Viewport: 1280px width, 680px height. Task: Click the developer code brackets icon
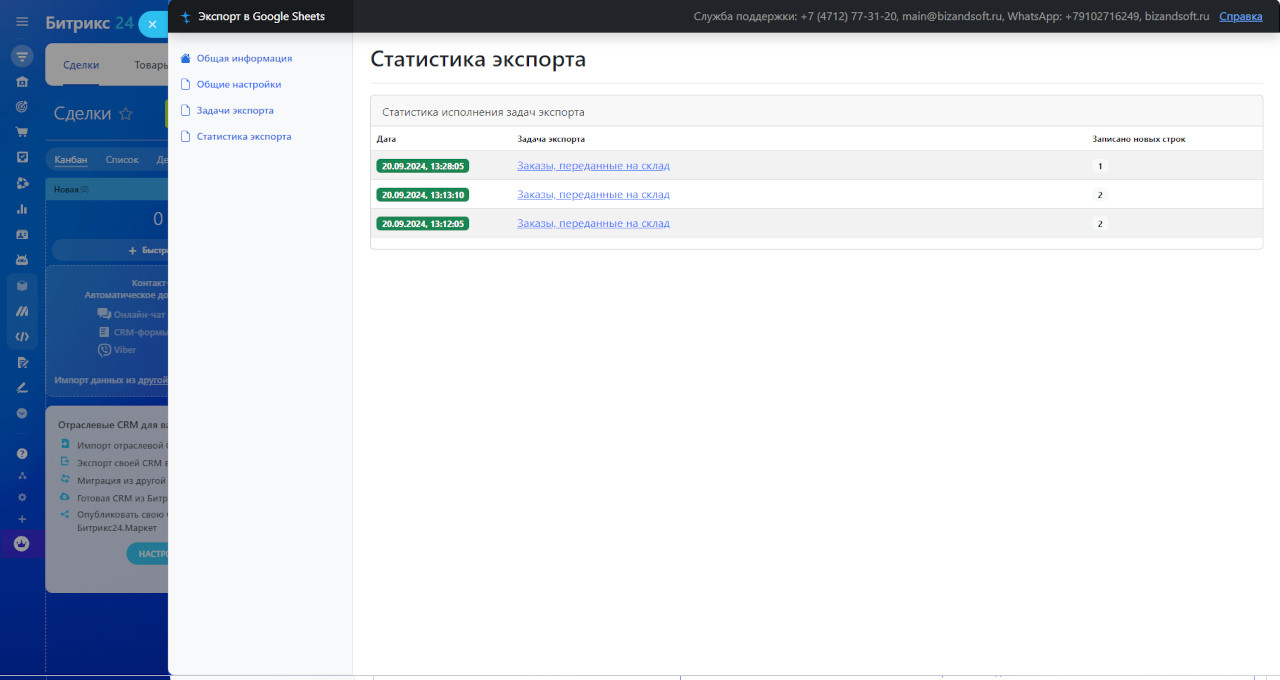pos(22,337)
